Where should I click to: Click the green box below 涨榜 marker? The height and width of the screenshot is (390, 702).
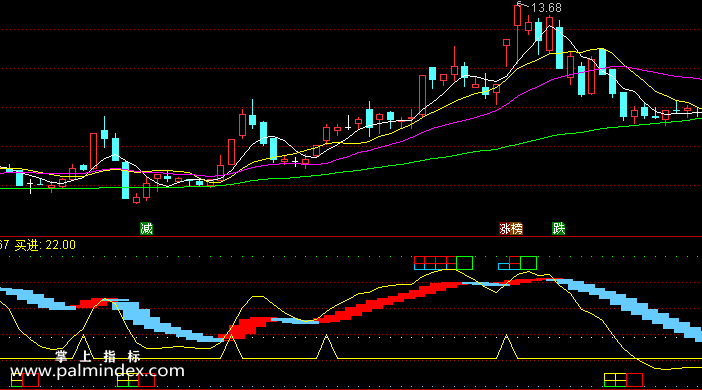(x=528, y=263)
